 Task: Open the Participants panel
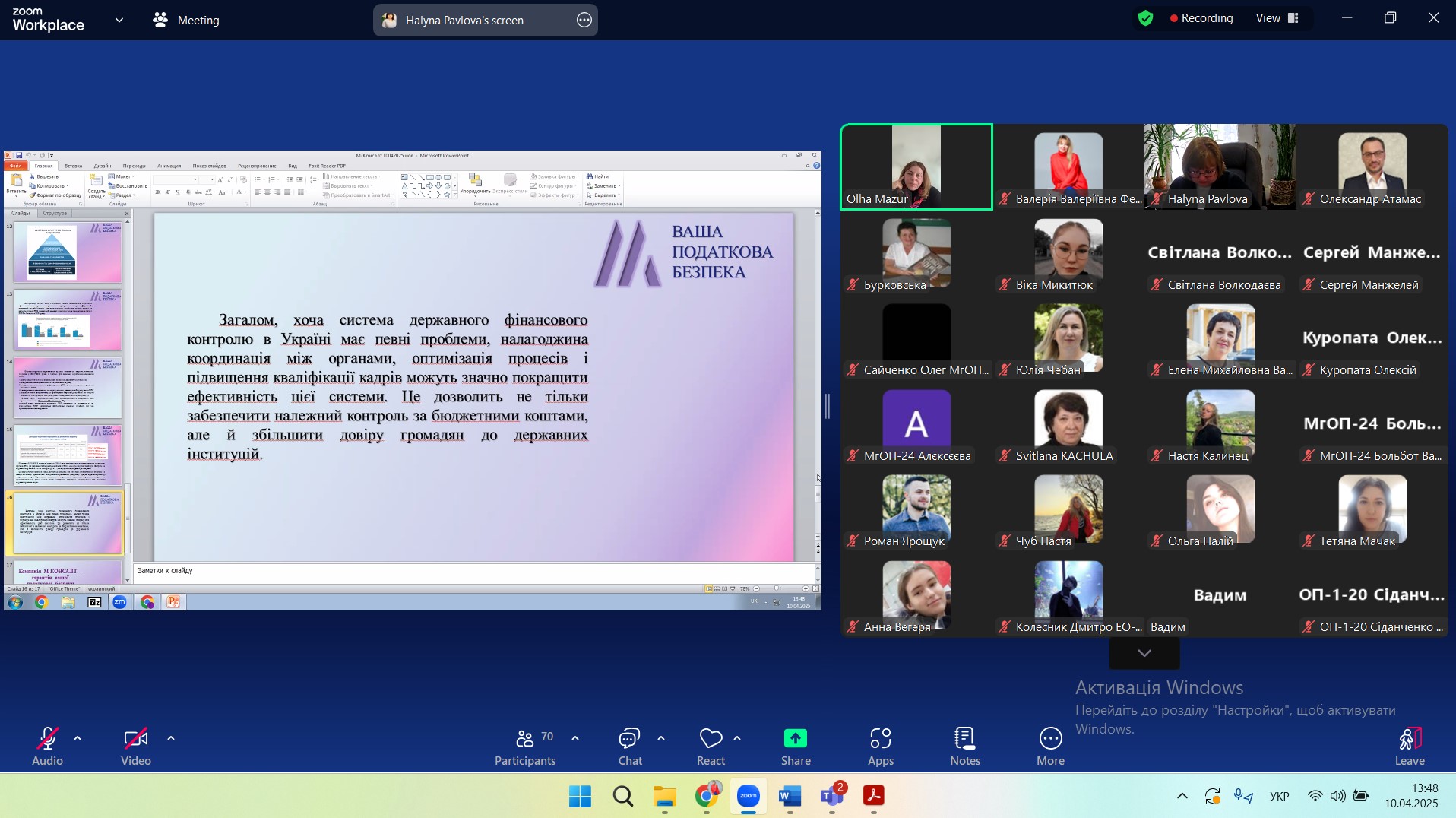[x=525, y=747]
